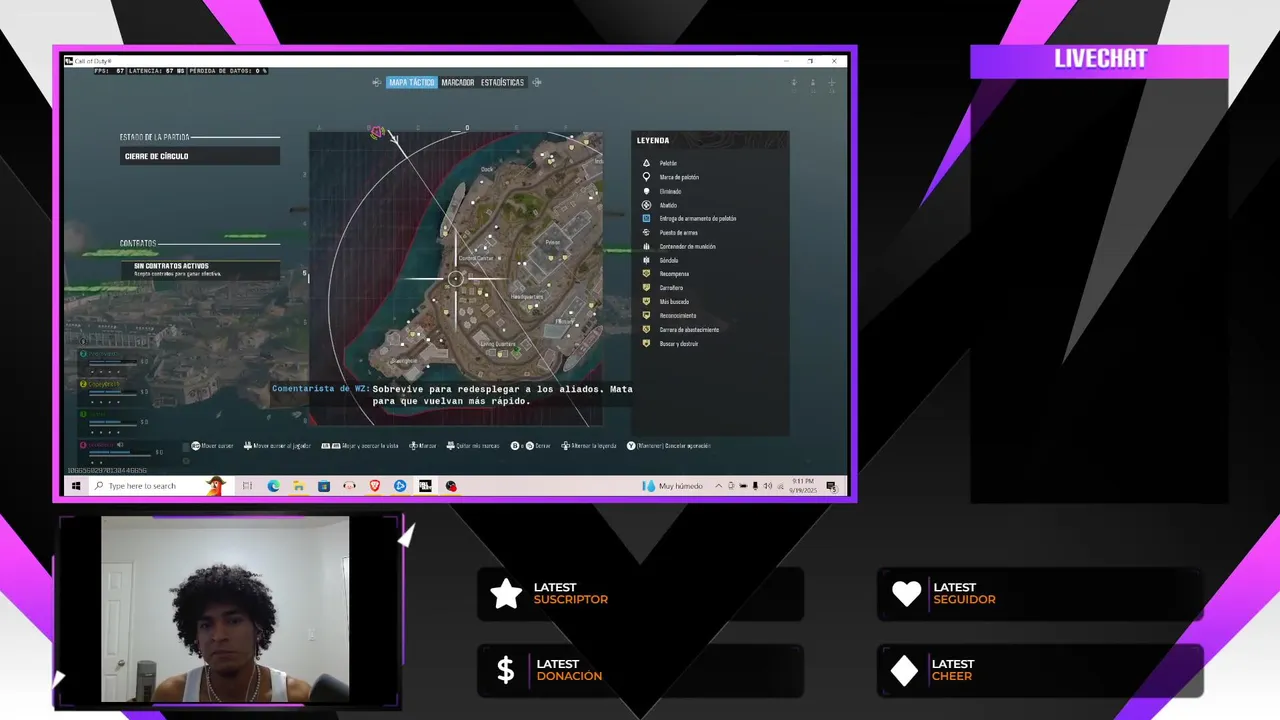Click the taskbar clock and date
This screenshot has width=1280, height=720.
coord(801,486)
